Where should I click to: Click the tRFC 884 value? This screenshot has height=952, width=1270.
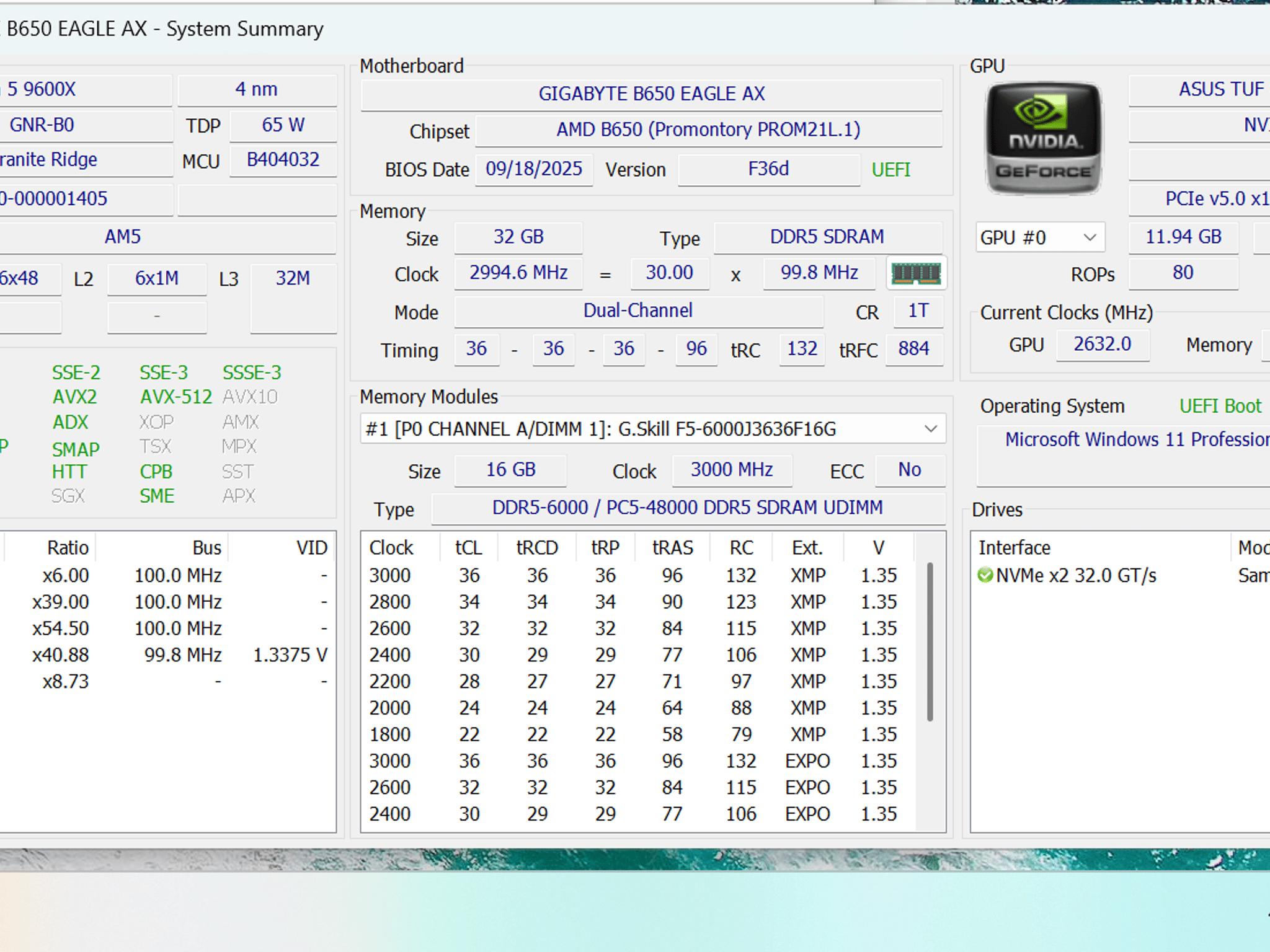pos(914,349)
